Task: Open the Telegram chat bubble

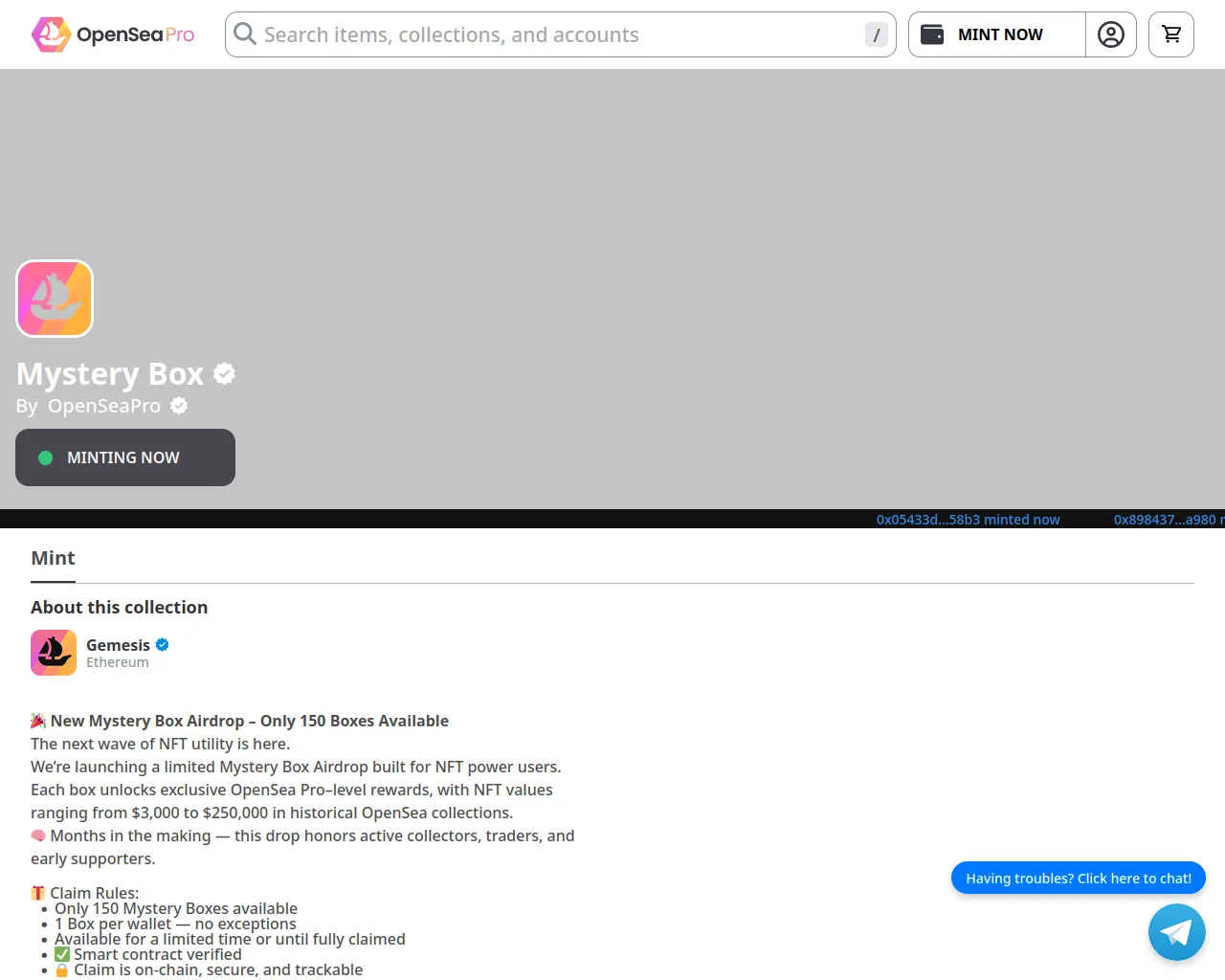Action: [x=1176, y=932]
